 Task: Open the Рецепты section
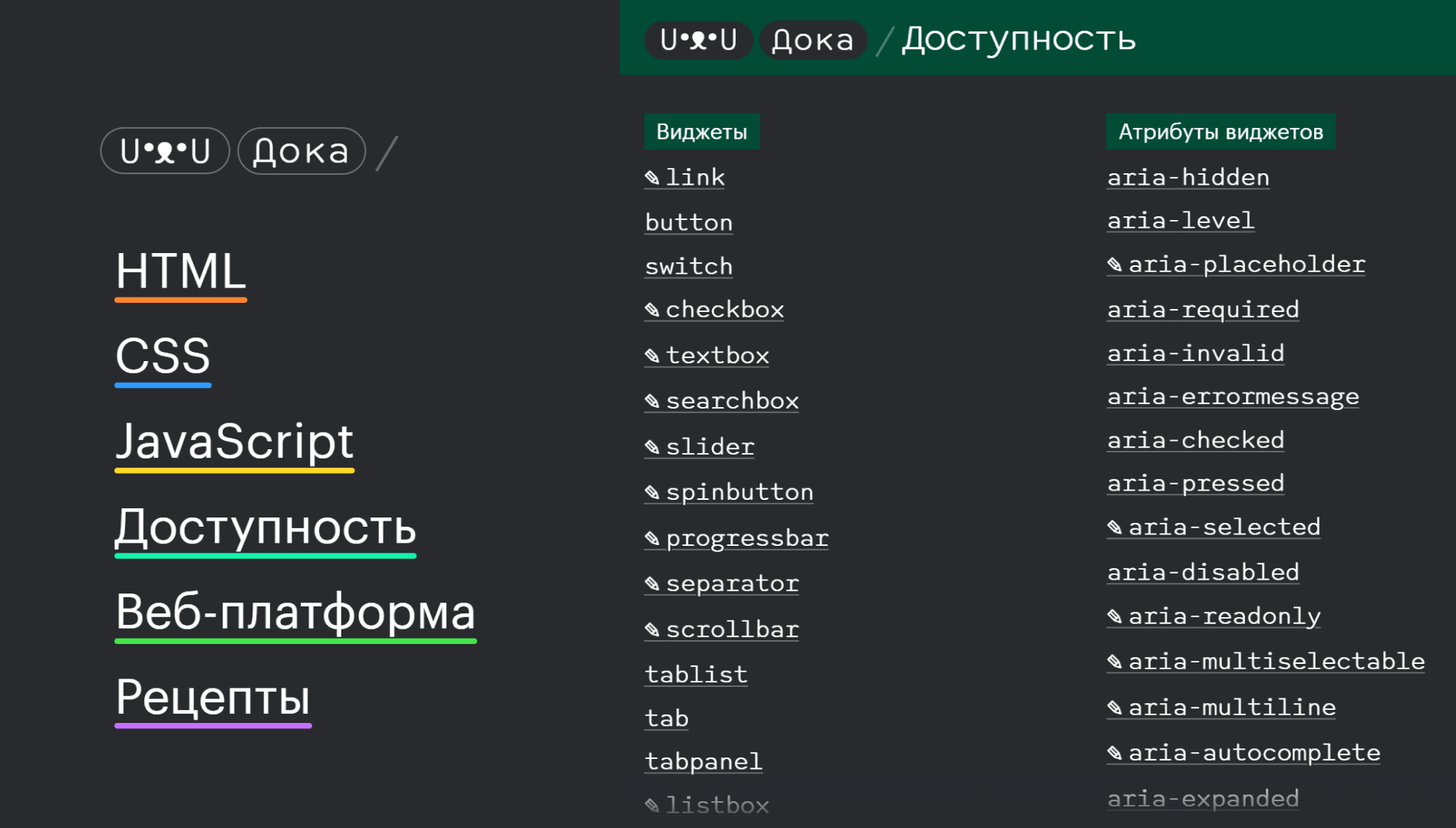click(213, 697)
